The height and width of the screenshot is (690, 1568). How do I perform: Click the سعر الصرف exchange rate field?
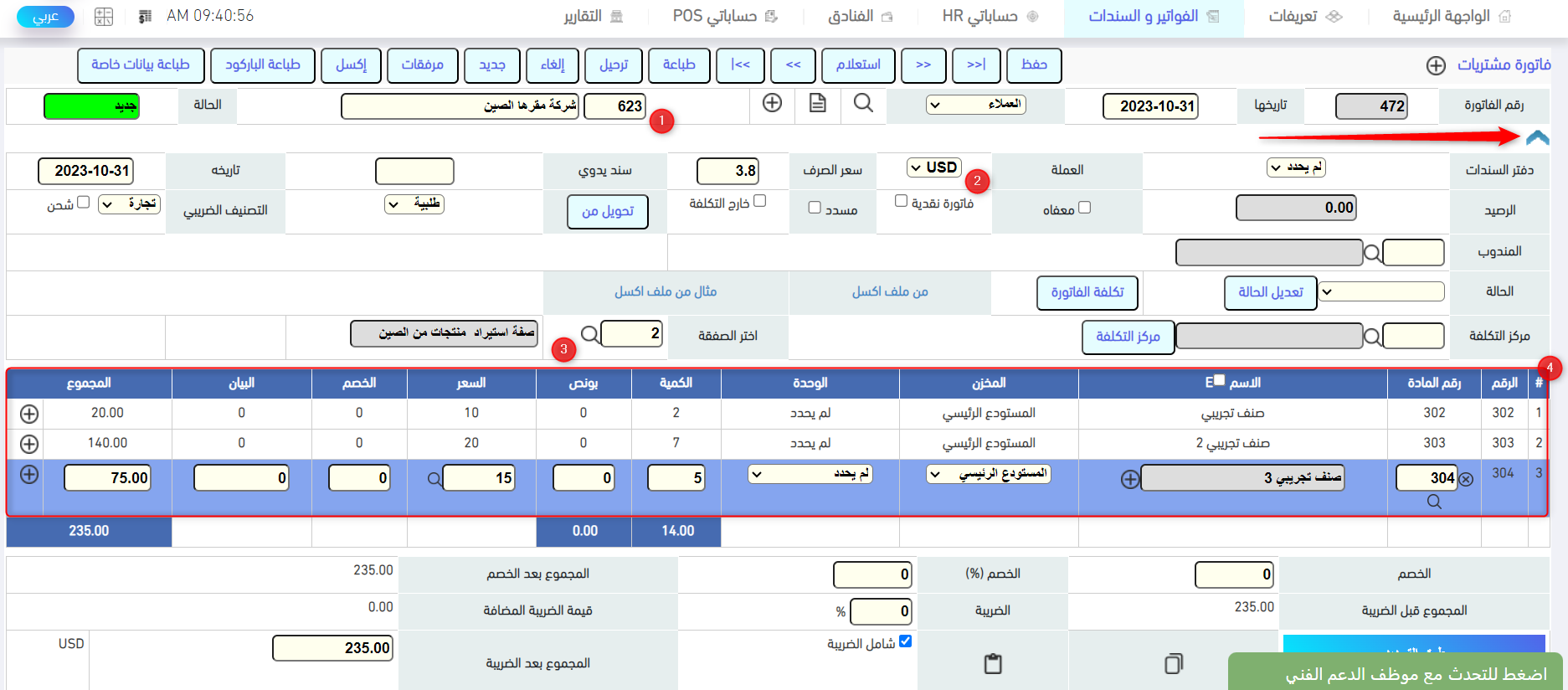727,171
